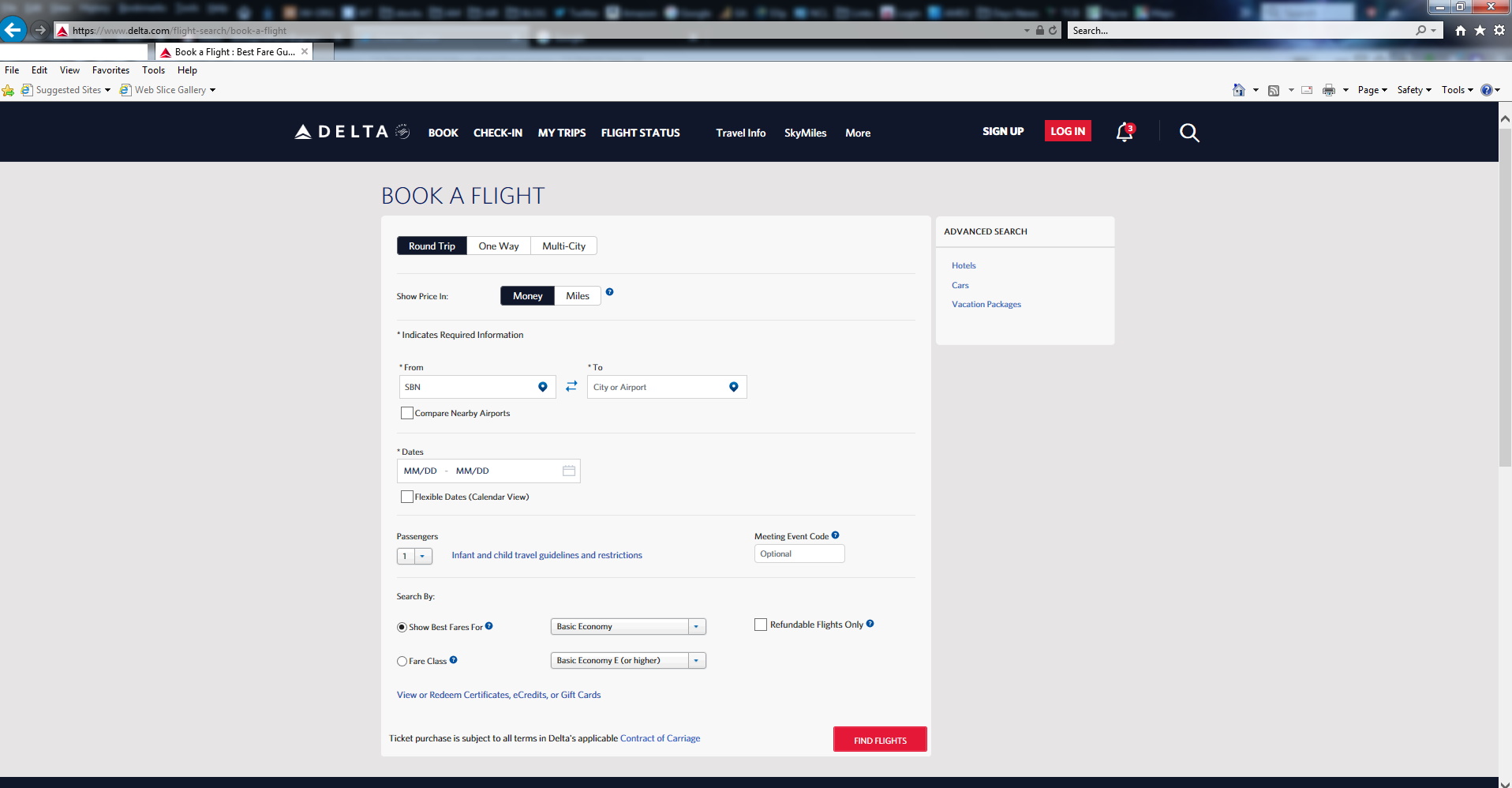The width and height of the screenshot is (1512, 788).
Task: Click the browser home icon
Action: [x=1460, y=30]
